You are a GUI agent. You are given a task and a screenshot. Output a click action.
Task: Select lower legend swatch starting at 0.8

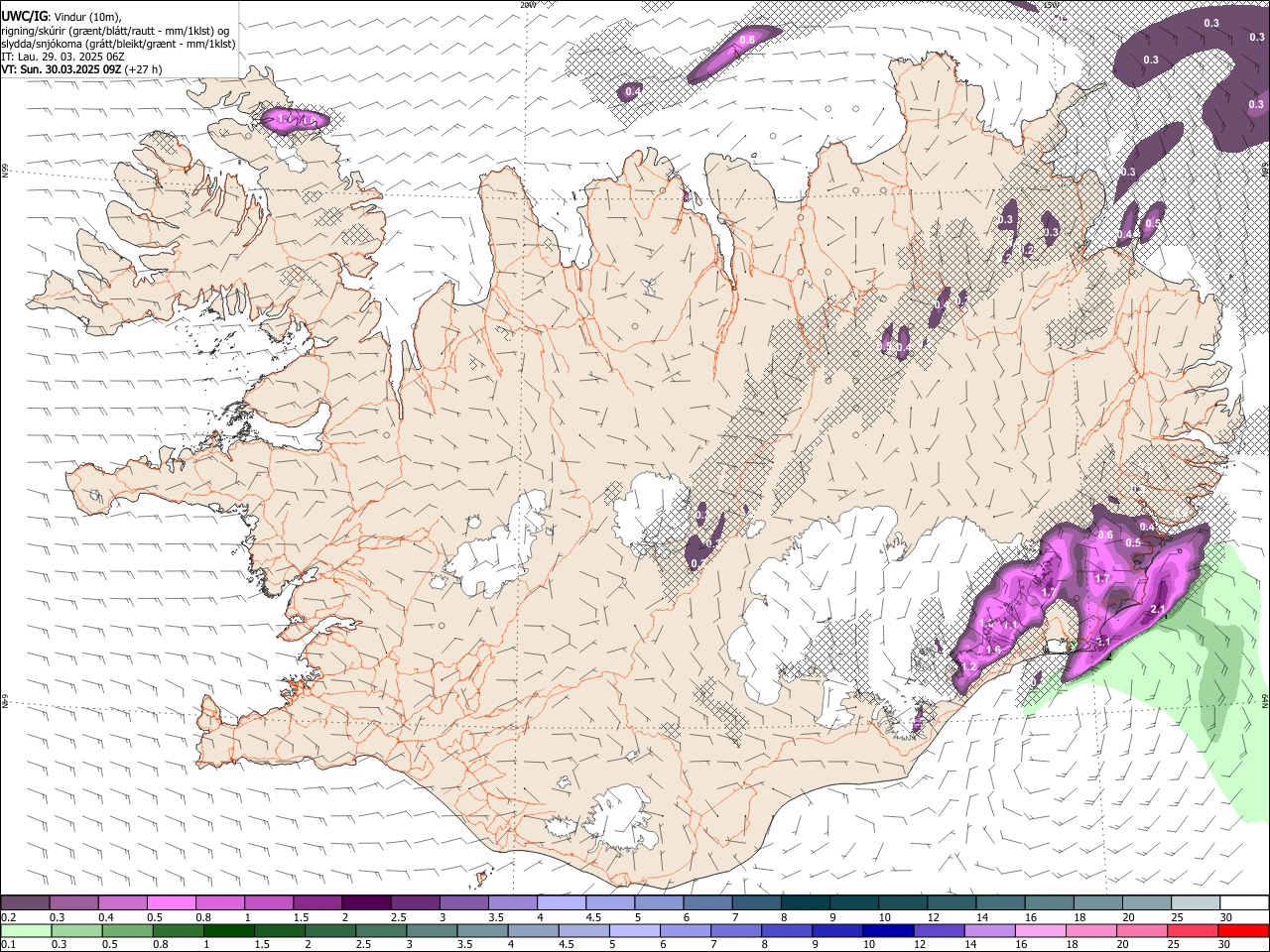click(178, 930)
